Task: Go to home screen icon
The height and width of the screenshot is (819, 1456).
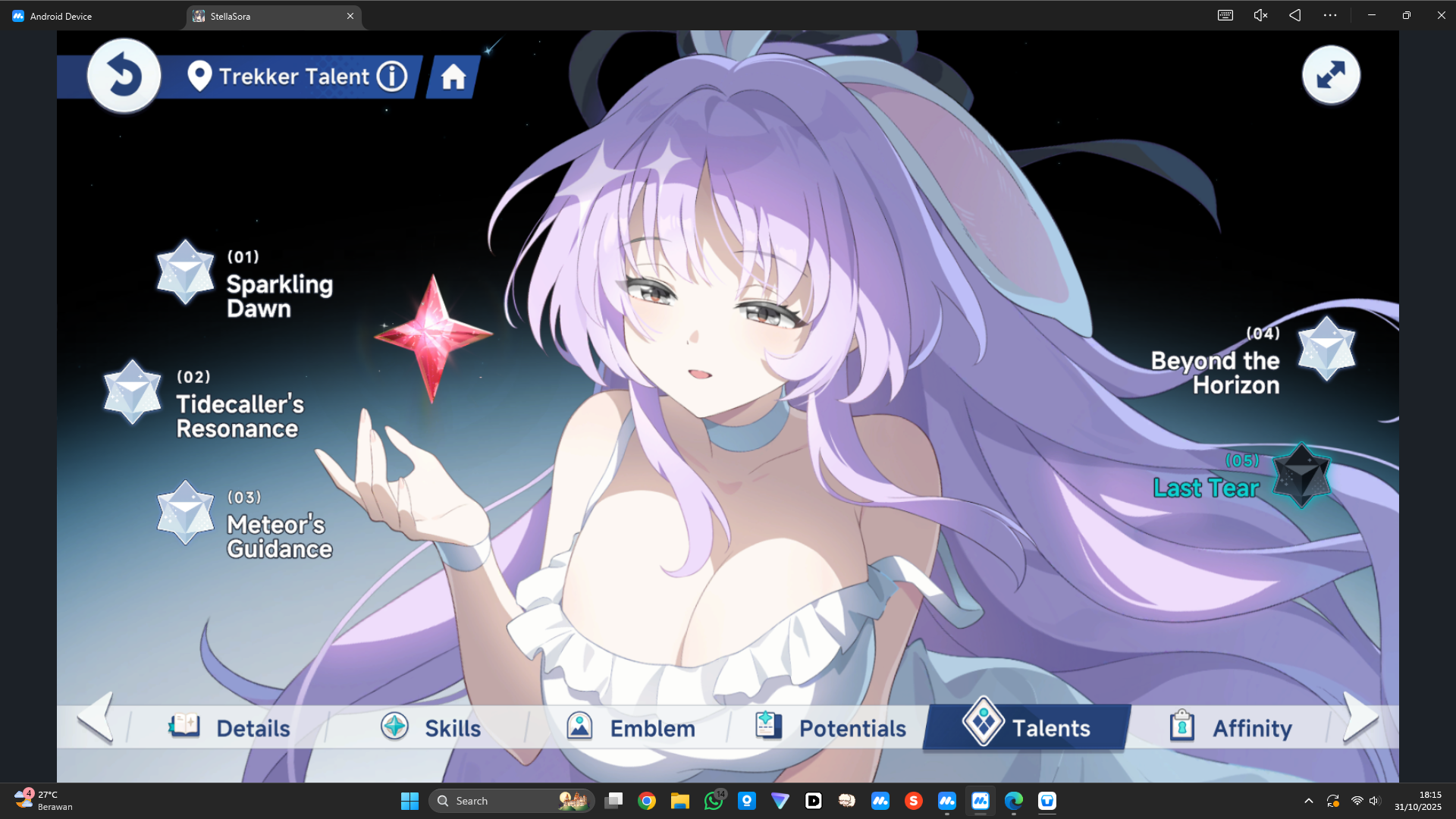Action: coord(453,77)
